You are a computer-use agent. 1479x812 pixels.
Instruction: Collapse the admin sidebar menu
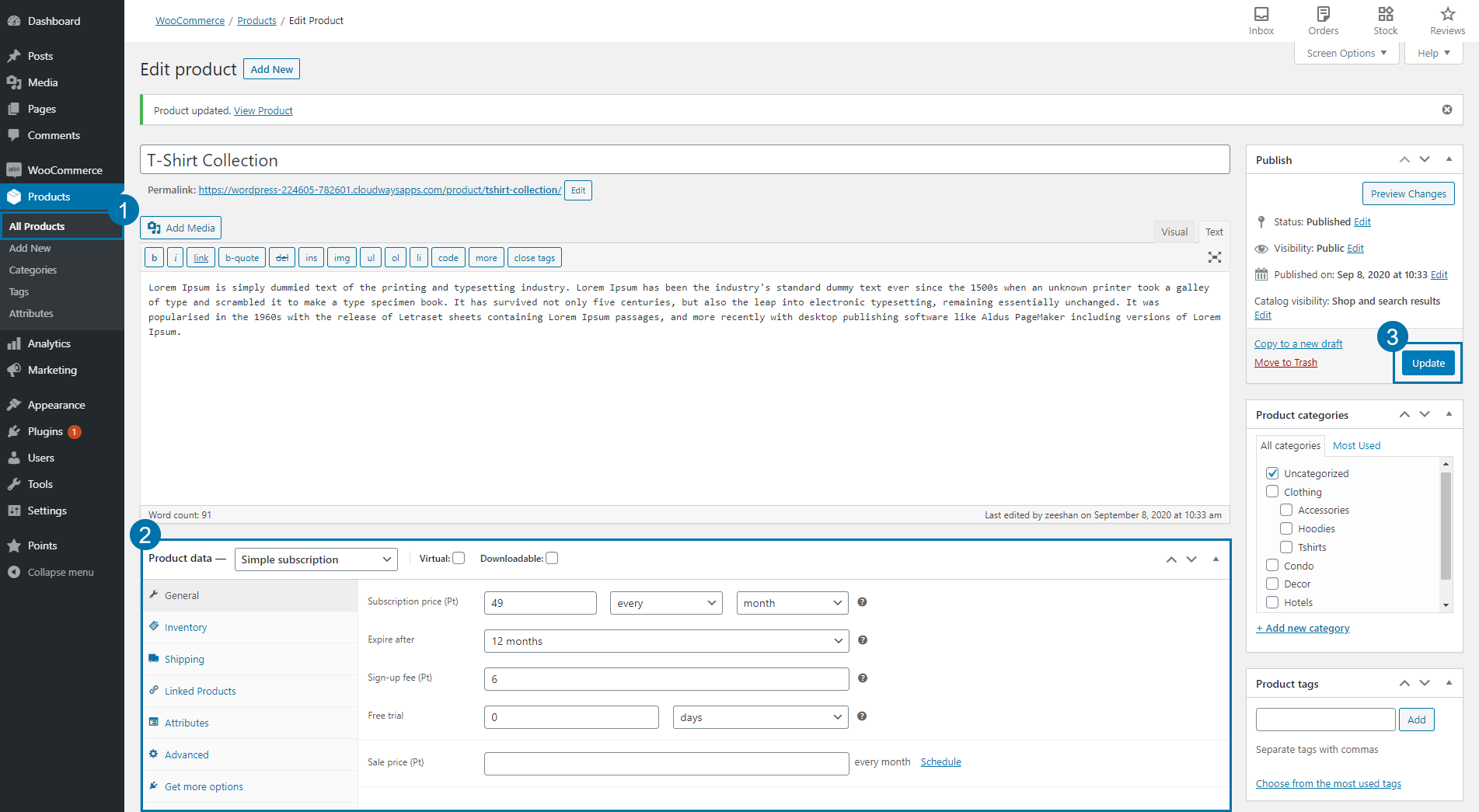point(51,572)
